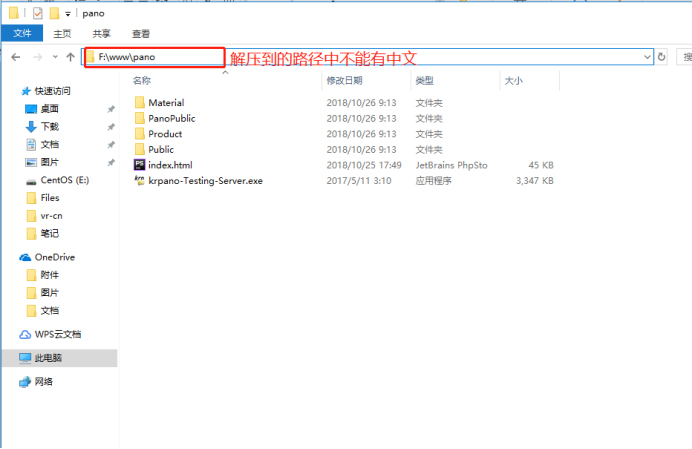The width and height of the screenshot is (692, 449).
Task: Open 图片 under quick access
Action: coord(49,162)
